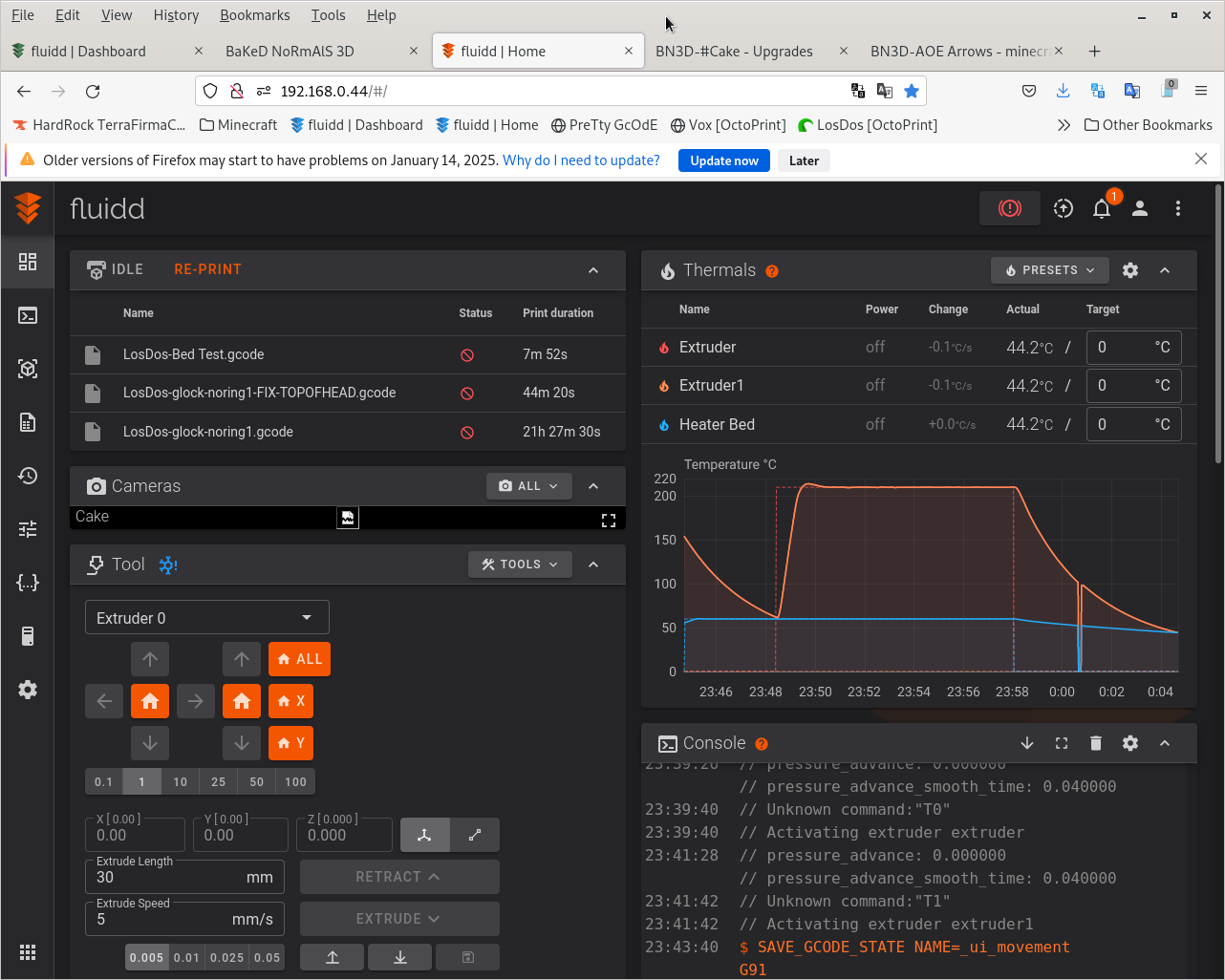Open notifications bell
1225x980 pixels.
tap(1102, 208)
